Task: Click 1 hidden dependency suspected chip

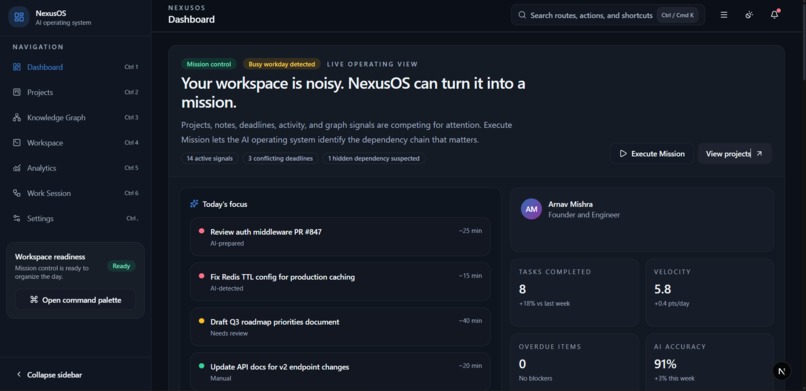Action: [x=374, y=158]
